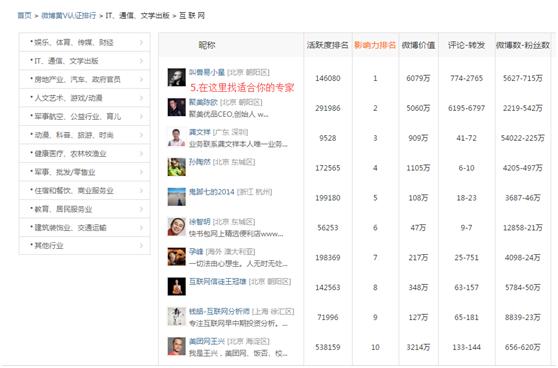Screen dimensions: 558x368
Task: Open avatar of the influence rank 7 user
Action: click(177, 257)
